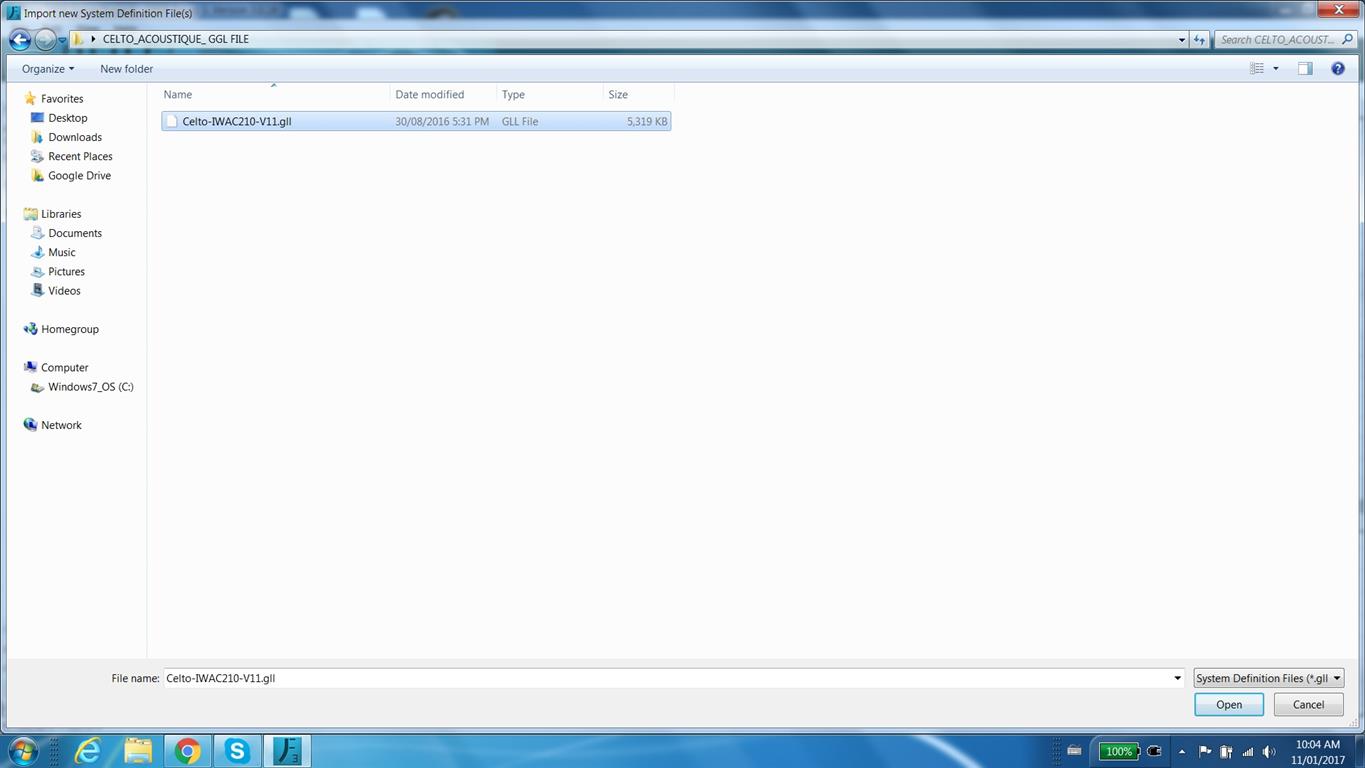The image size is (1365, 768).
Task: Click the Cancel button
Action: 1308,705
